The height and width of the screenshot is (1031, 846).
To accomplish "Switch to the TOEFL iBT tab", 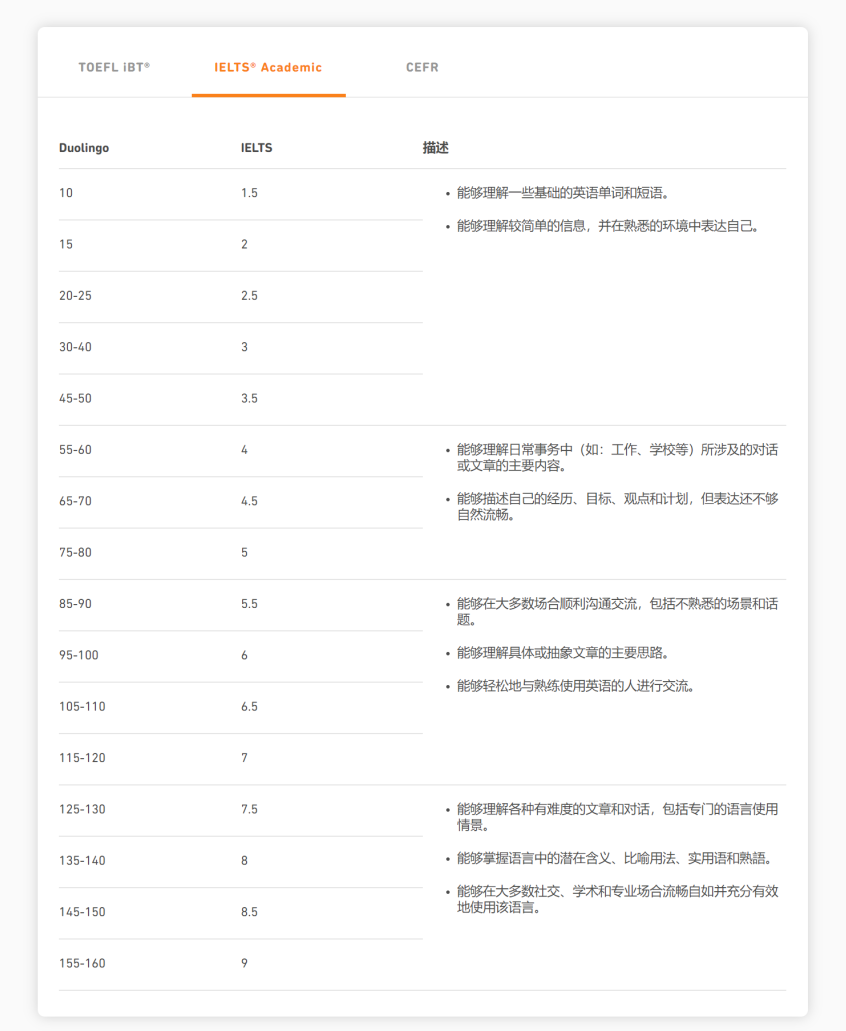I will [x=114, y=68].
